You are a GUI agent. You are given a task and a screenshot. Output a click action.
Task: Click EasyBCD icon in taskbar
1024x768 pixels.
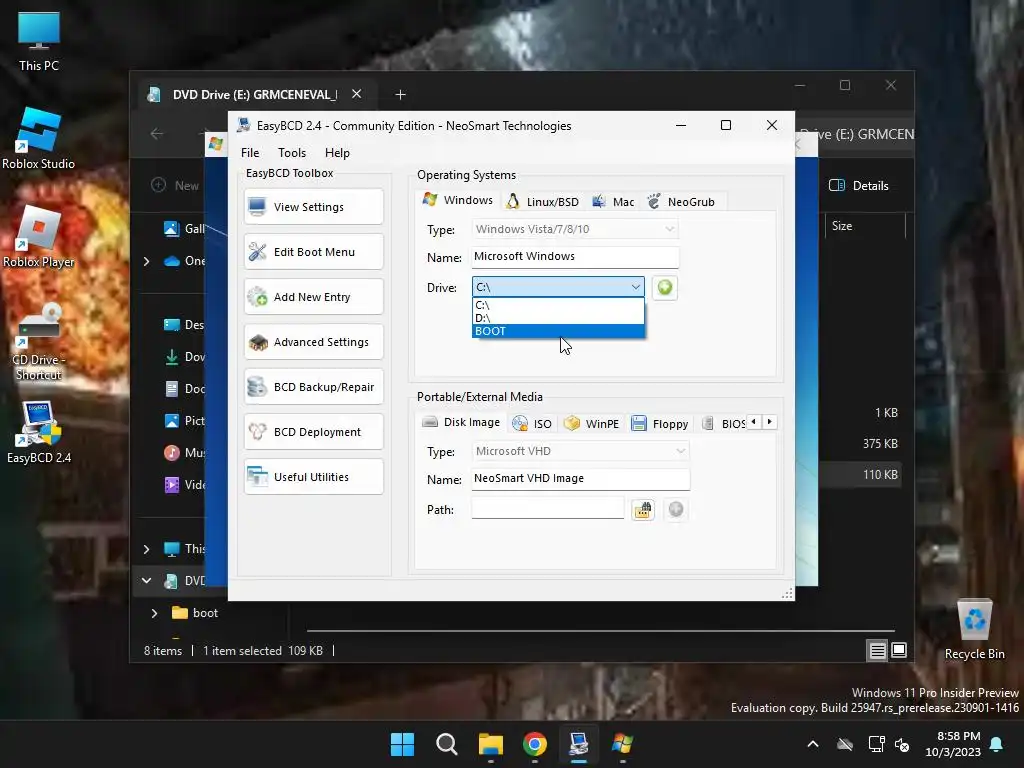[x=579, y=744]
